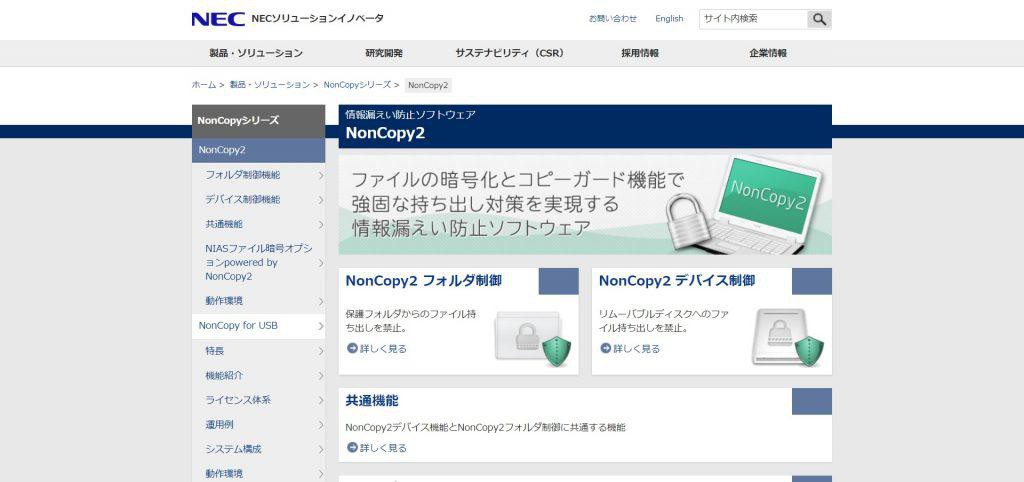Open NonCopy for USB sidebar item
Viewport: 1024px width, 482px height.
(x=259, y=325)
